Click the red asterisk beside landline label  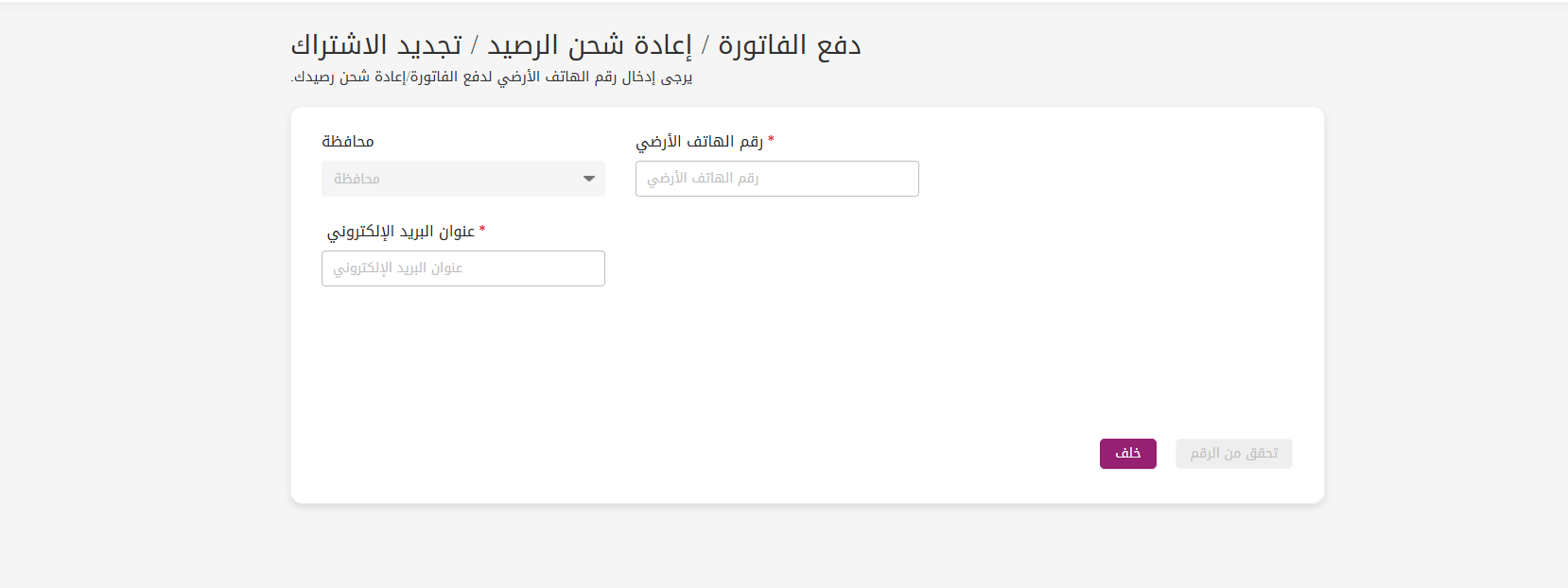click(x=771, y=139)
